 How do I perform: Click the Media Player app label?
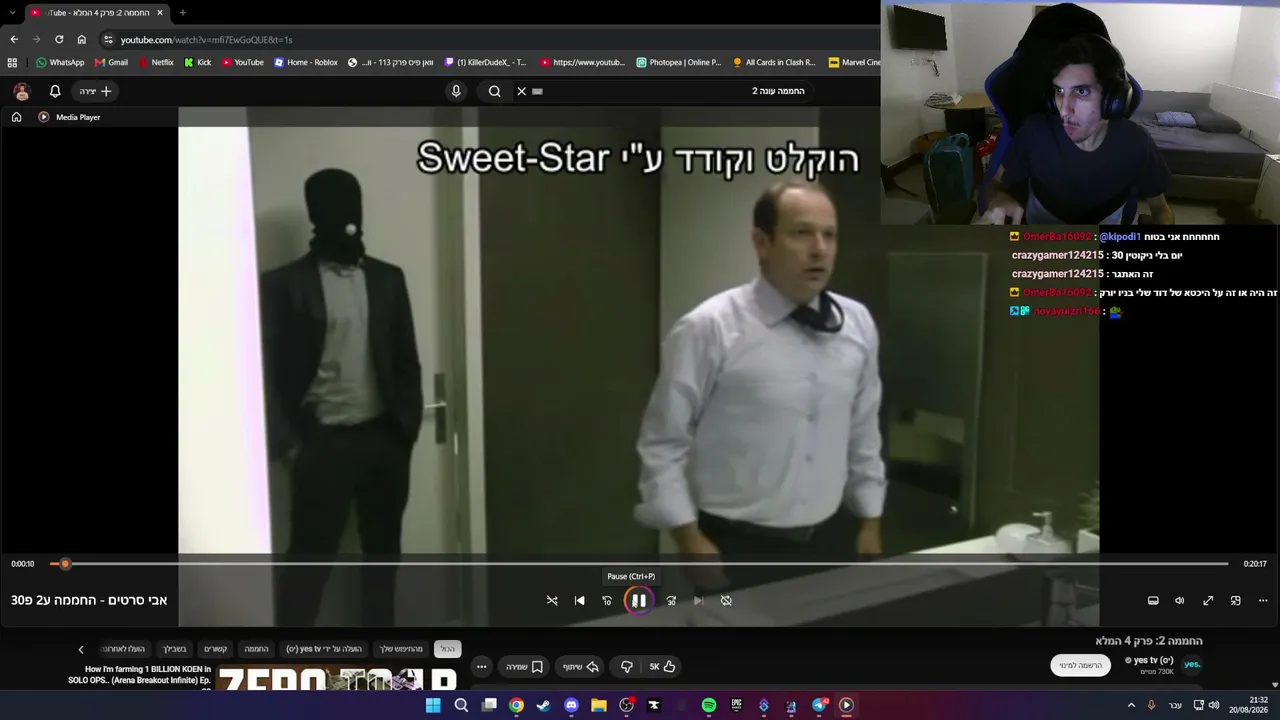78,117
